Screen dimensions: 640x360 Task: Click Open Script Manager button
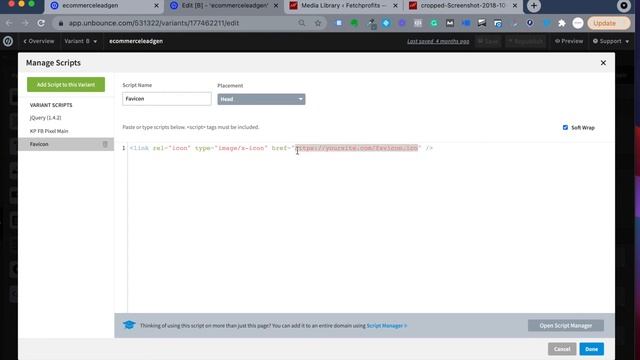pos(566,325)
